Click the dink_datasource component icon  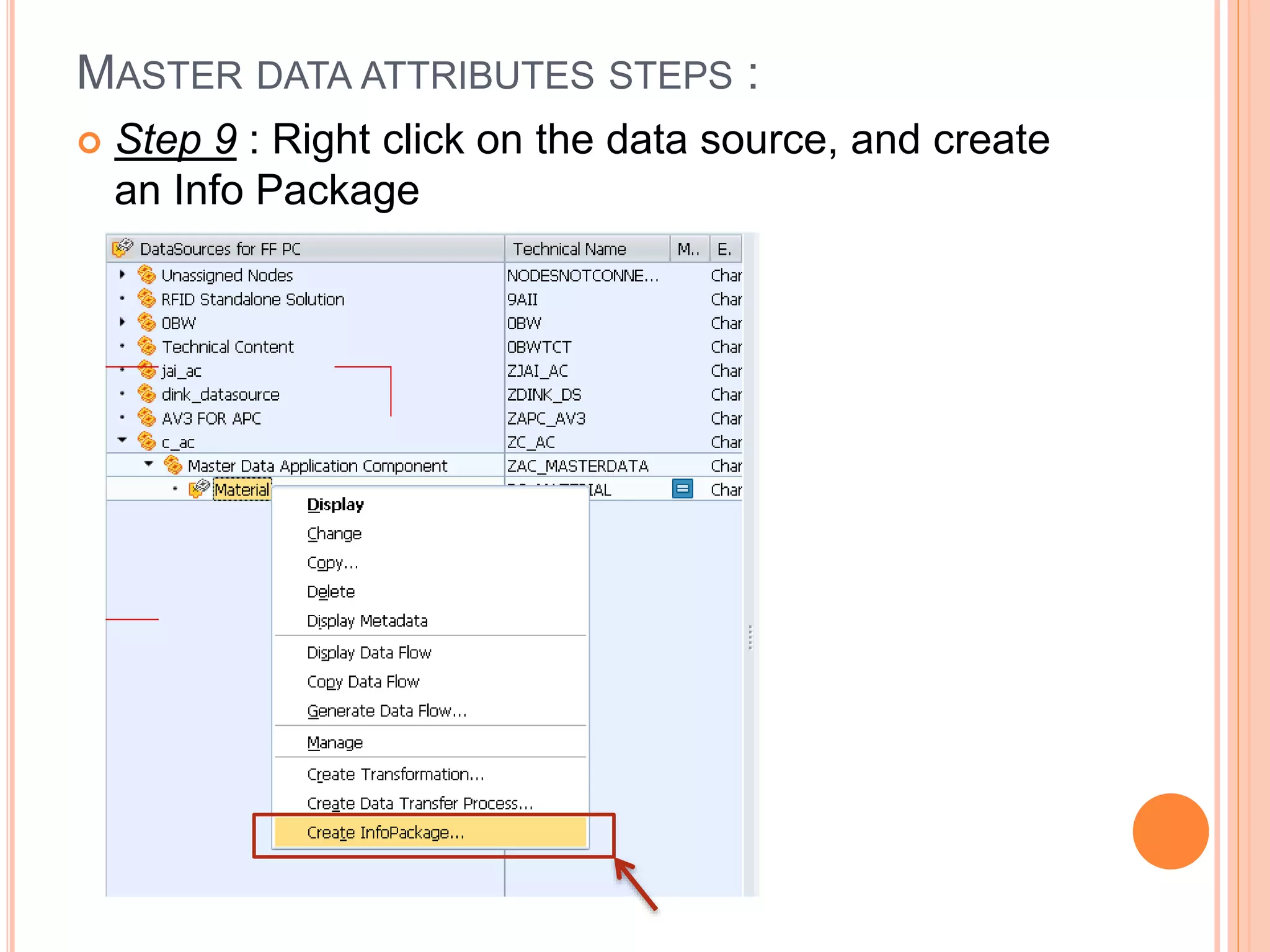coord(146,394)
